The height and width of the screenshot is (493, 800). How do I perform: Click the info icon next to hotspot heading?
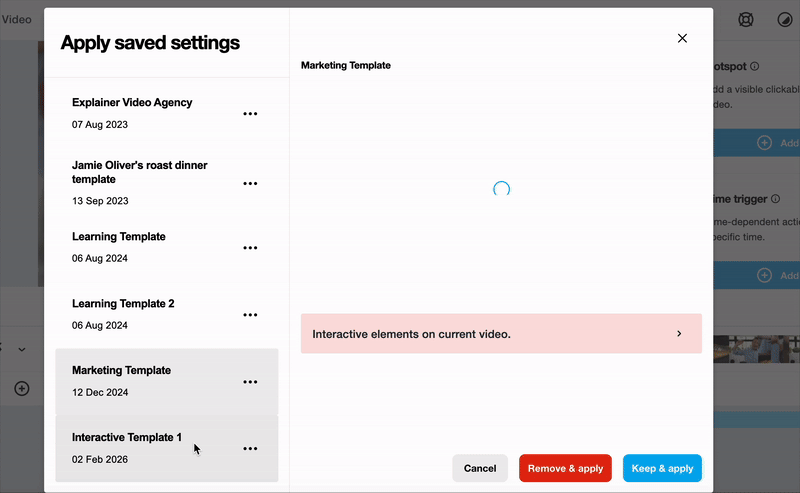[755, 66]
